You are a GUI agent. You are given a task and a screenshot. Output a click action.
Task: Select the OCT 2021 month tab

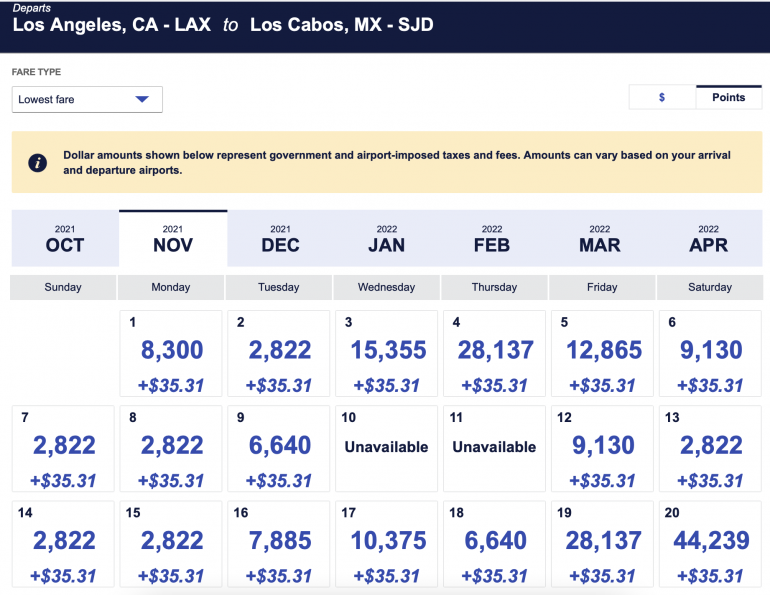pos(65,238)
